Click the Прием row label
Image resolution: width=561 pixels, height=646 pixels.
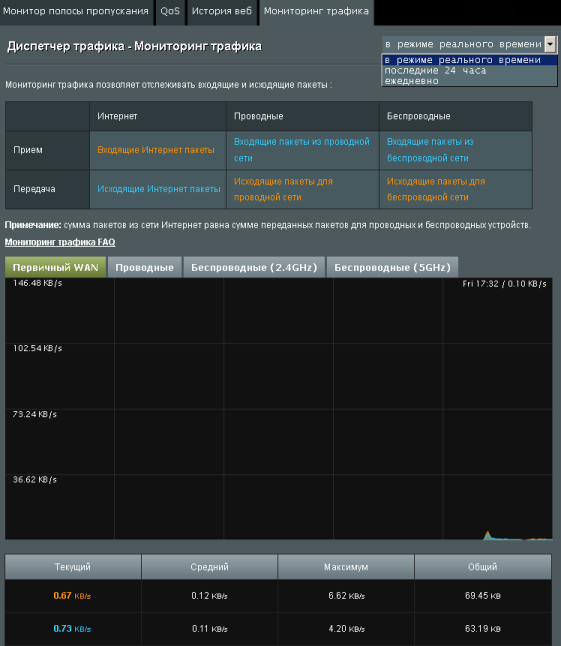(28, 150)
